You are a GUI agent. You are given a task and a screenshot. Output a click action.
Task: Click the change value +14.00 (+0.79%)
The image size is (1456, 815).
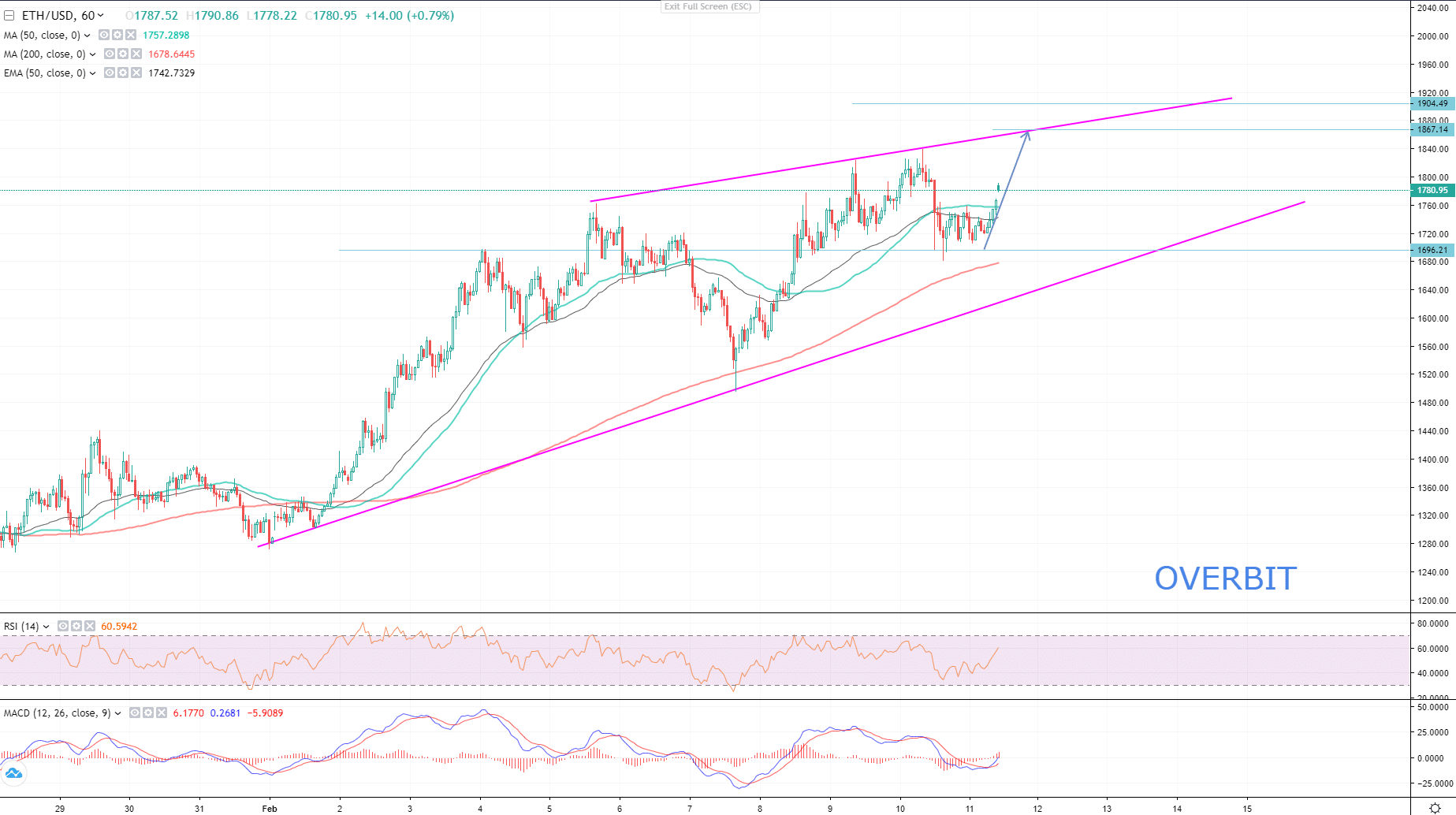[409, 16]
